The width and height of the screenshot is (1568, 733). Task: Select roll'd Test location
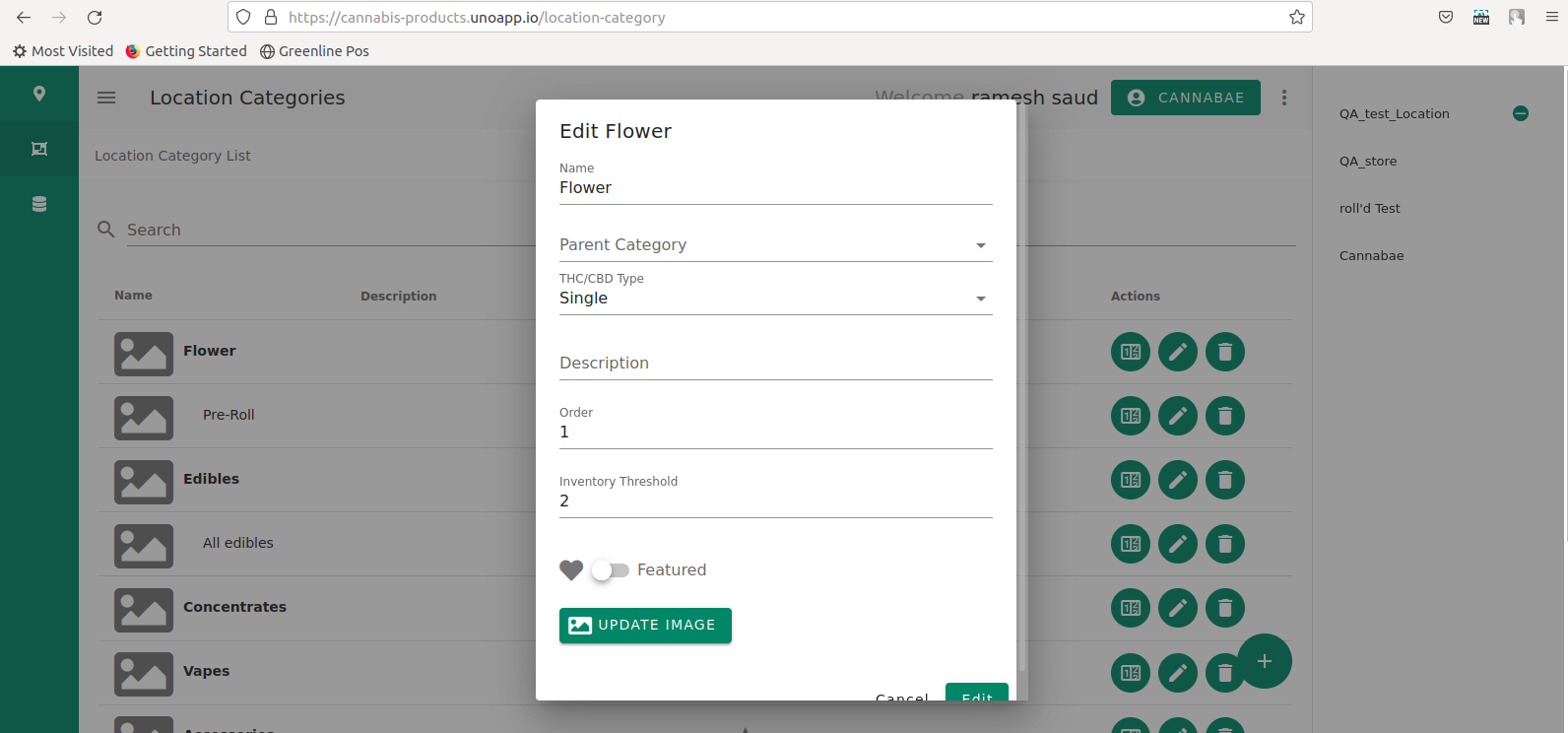coord(1369,209)
